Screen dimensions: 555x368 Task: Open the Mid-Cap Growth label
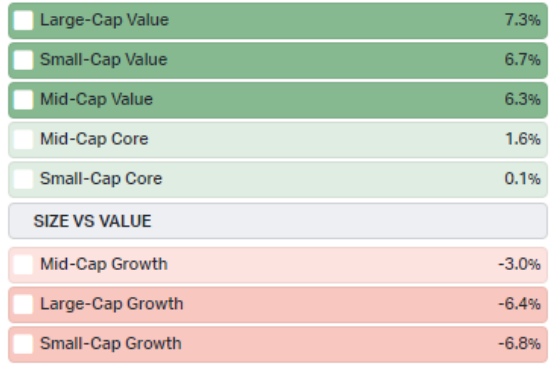104,264
